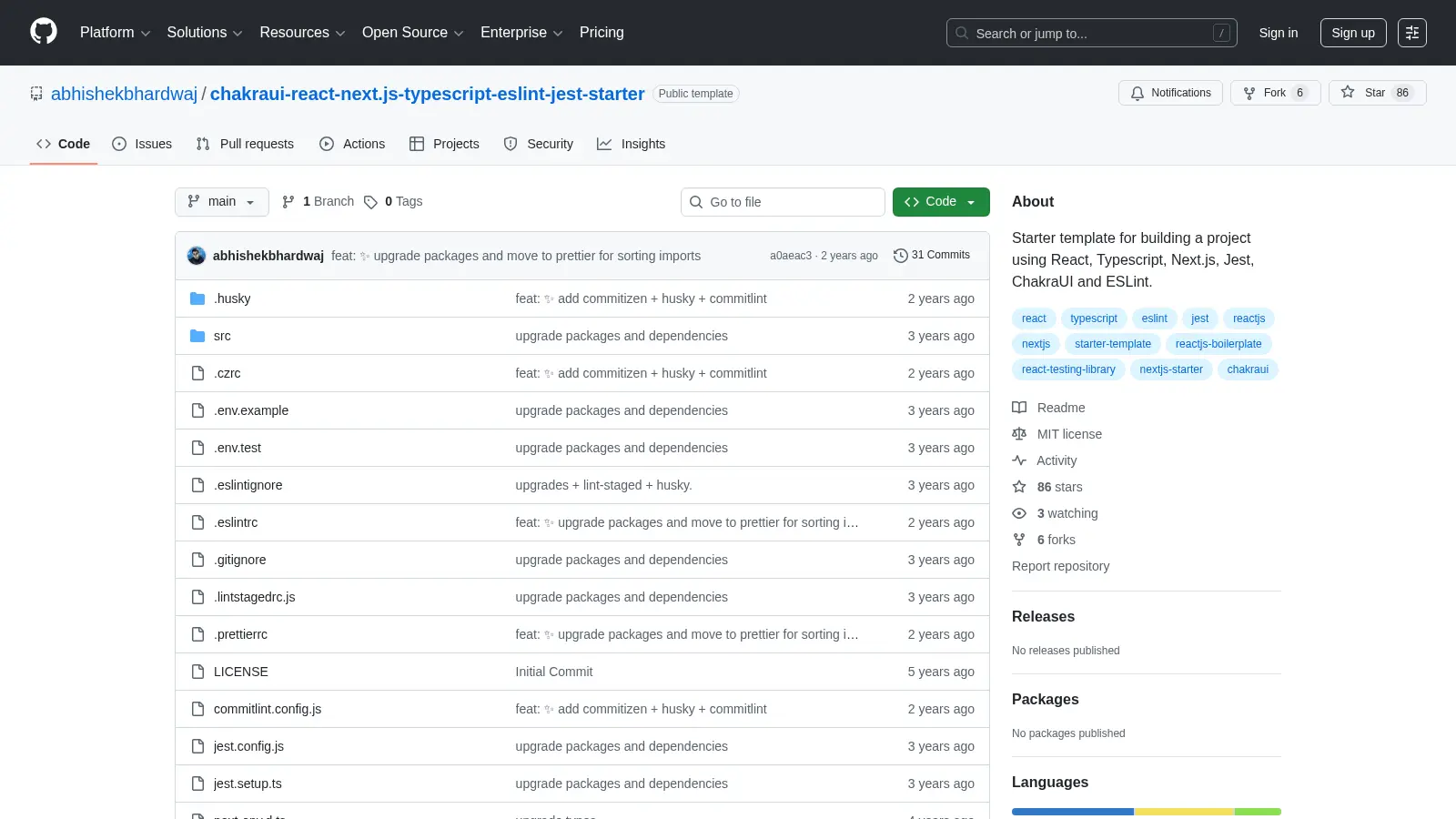
Task: Click the Go to file search field
Action: pos(783,202)
